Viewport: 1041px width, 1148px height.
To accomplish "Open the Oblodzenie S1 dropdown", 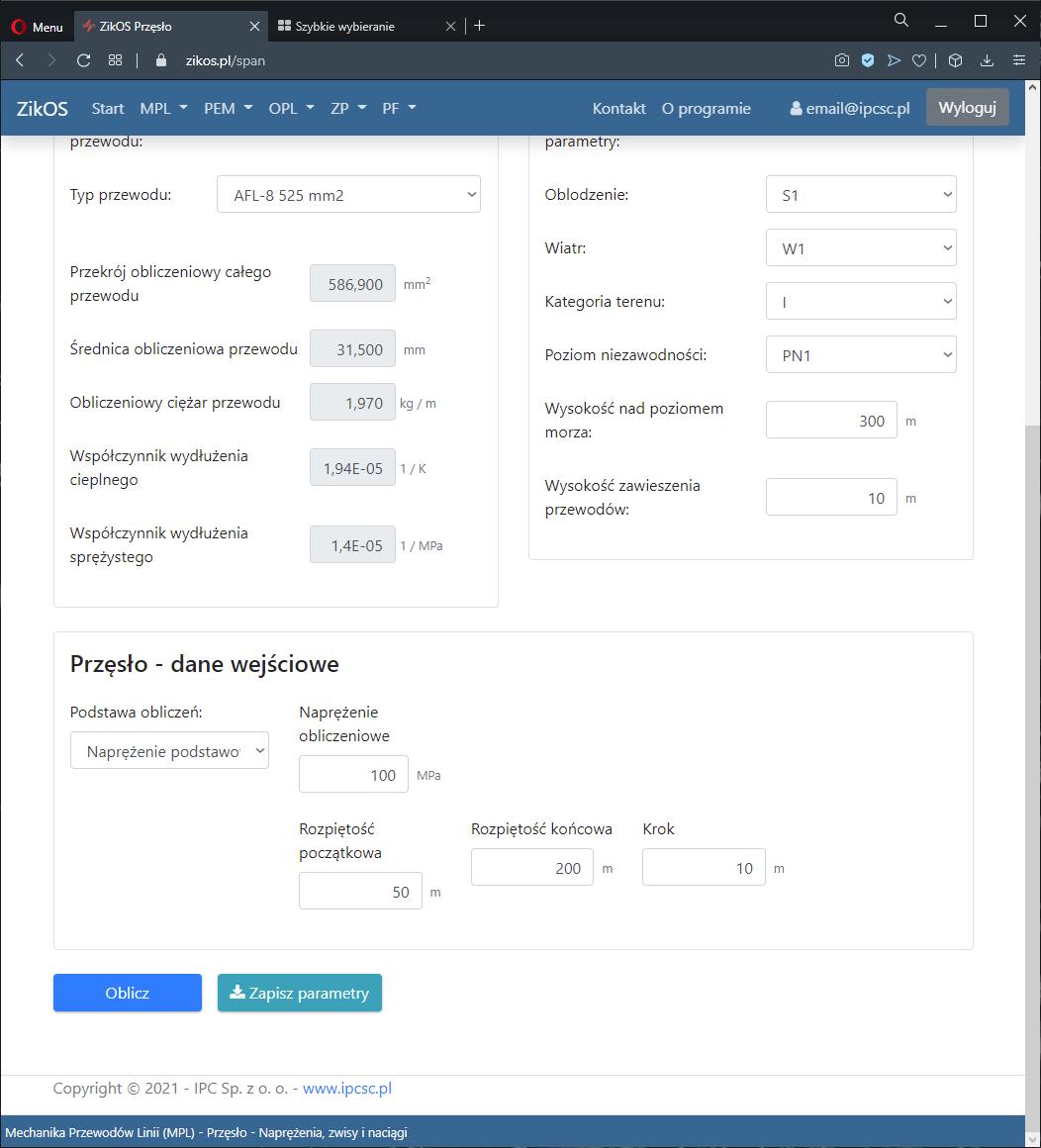I will coord(861,195).
